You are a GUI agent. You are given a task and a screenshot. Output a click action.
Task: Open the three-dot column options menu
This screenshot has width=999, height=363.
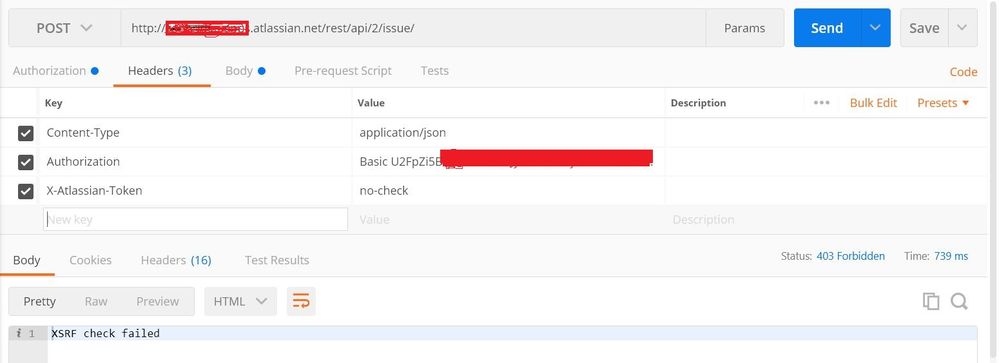click(822, 103)
